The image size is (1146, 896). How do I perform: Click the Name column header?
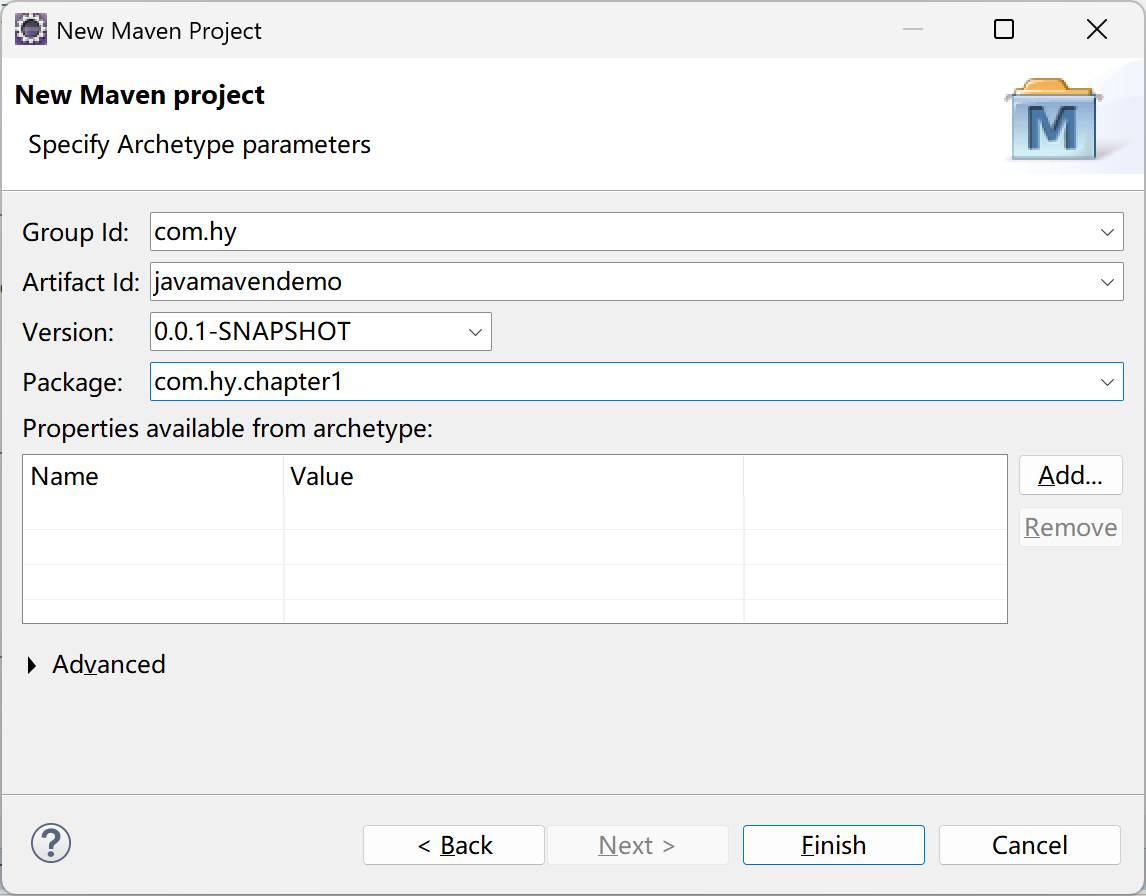153,477
